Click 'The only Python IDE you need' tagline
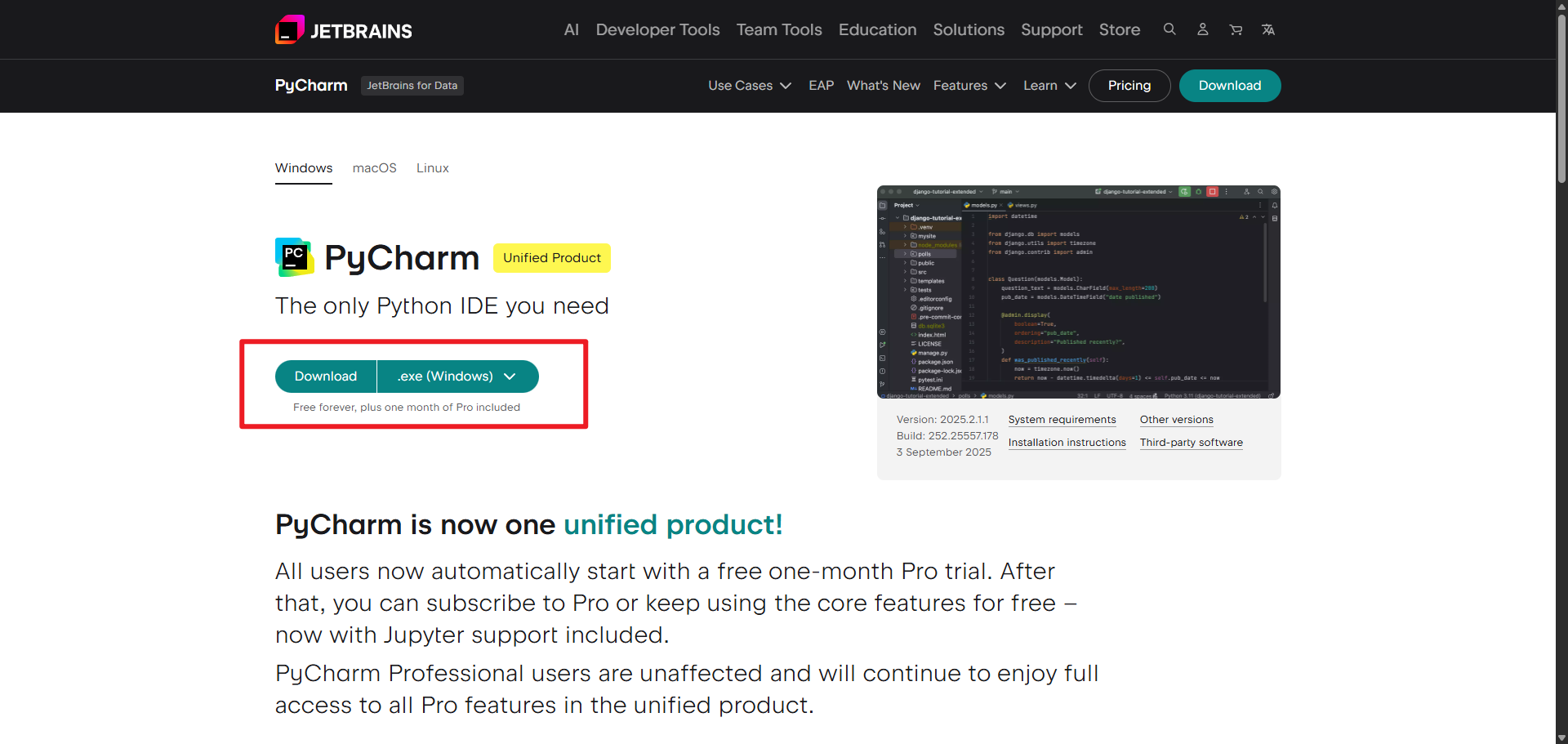 [442, 306]
